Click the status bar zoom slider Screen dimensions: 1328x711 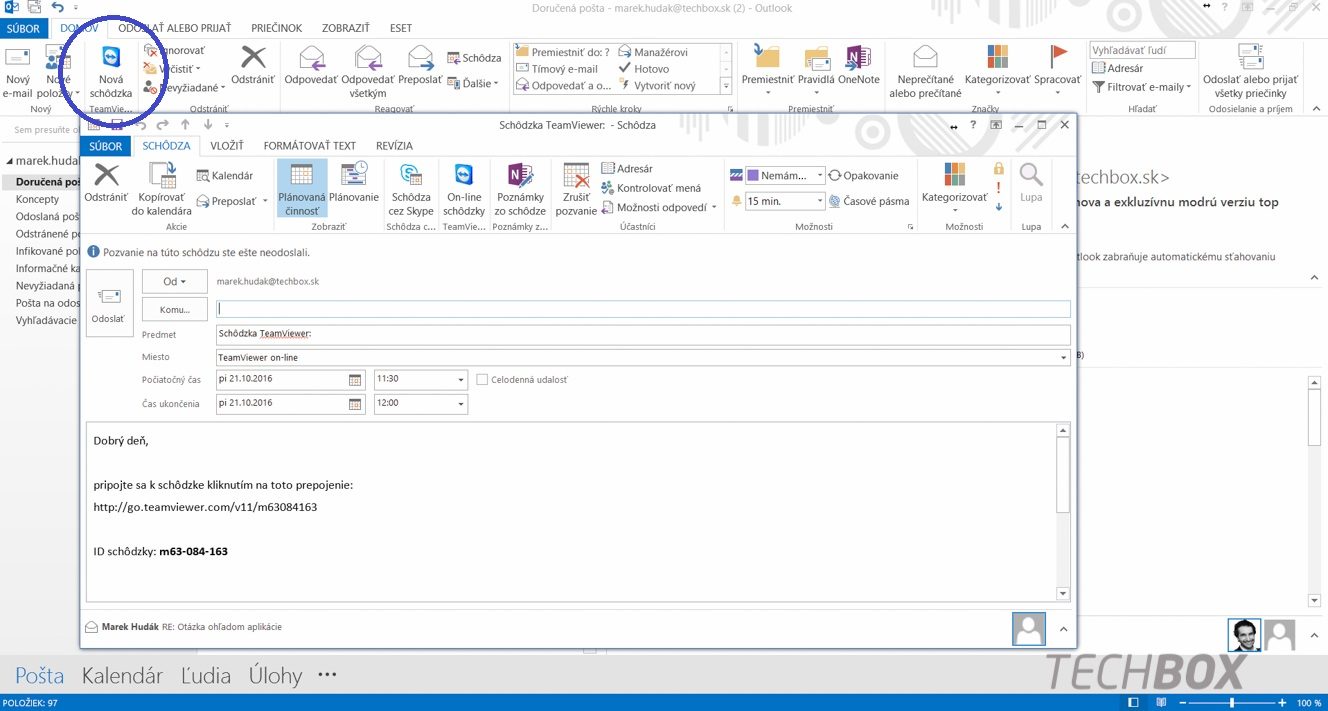click(1231, 703)
